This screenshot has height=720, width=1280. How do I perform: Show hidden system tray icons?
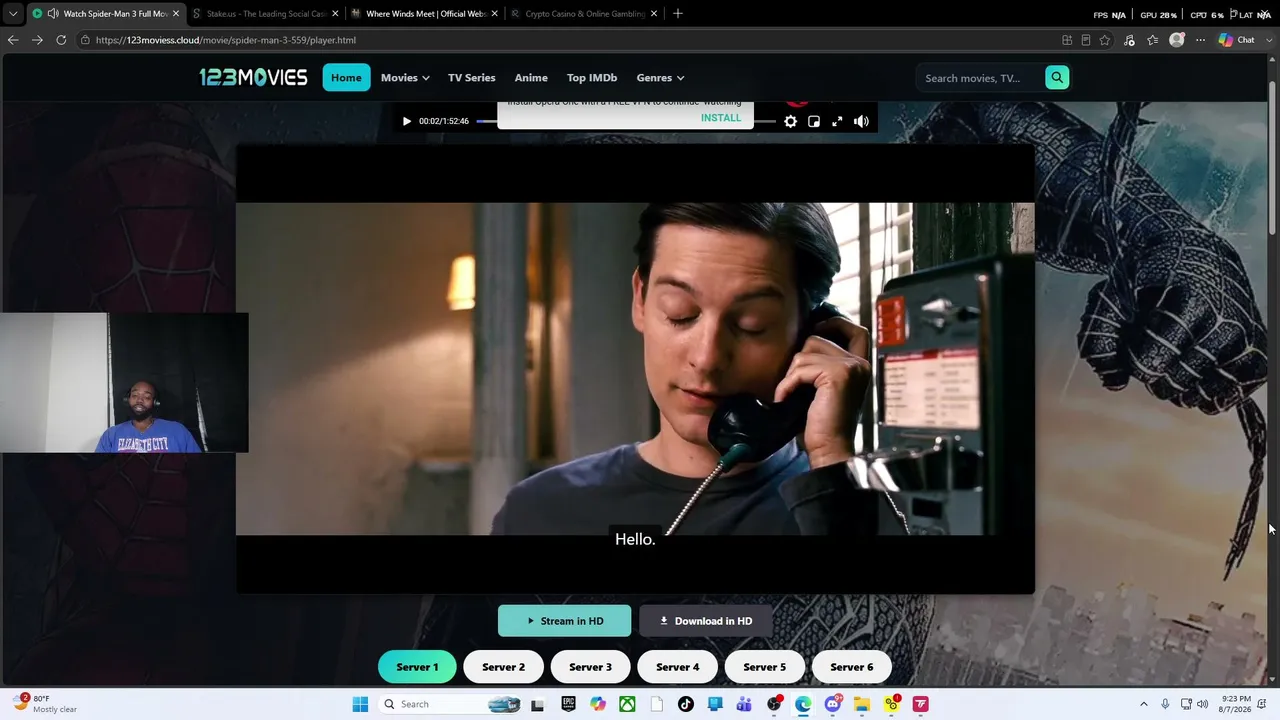1144,704
